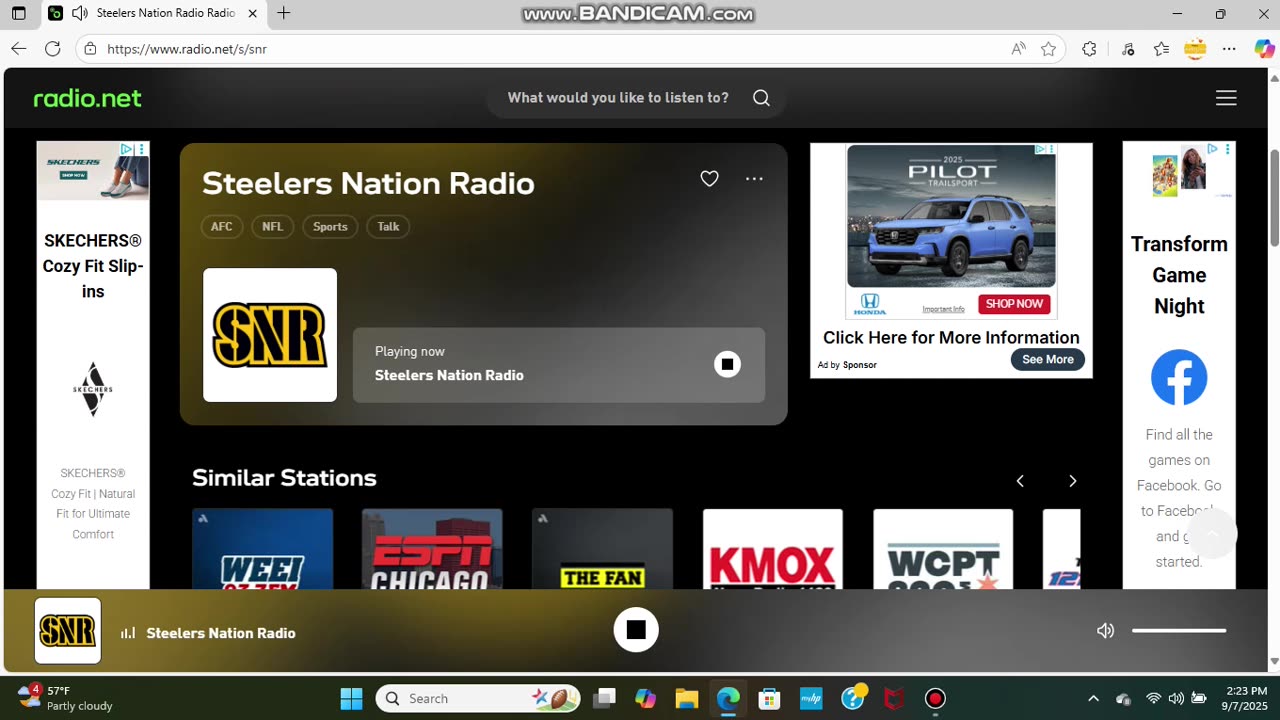1280x720 pixels.
Task: Click the SNR logo in bottom player bar
Action: (68, 631)
